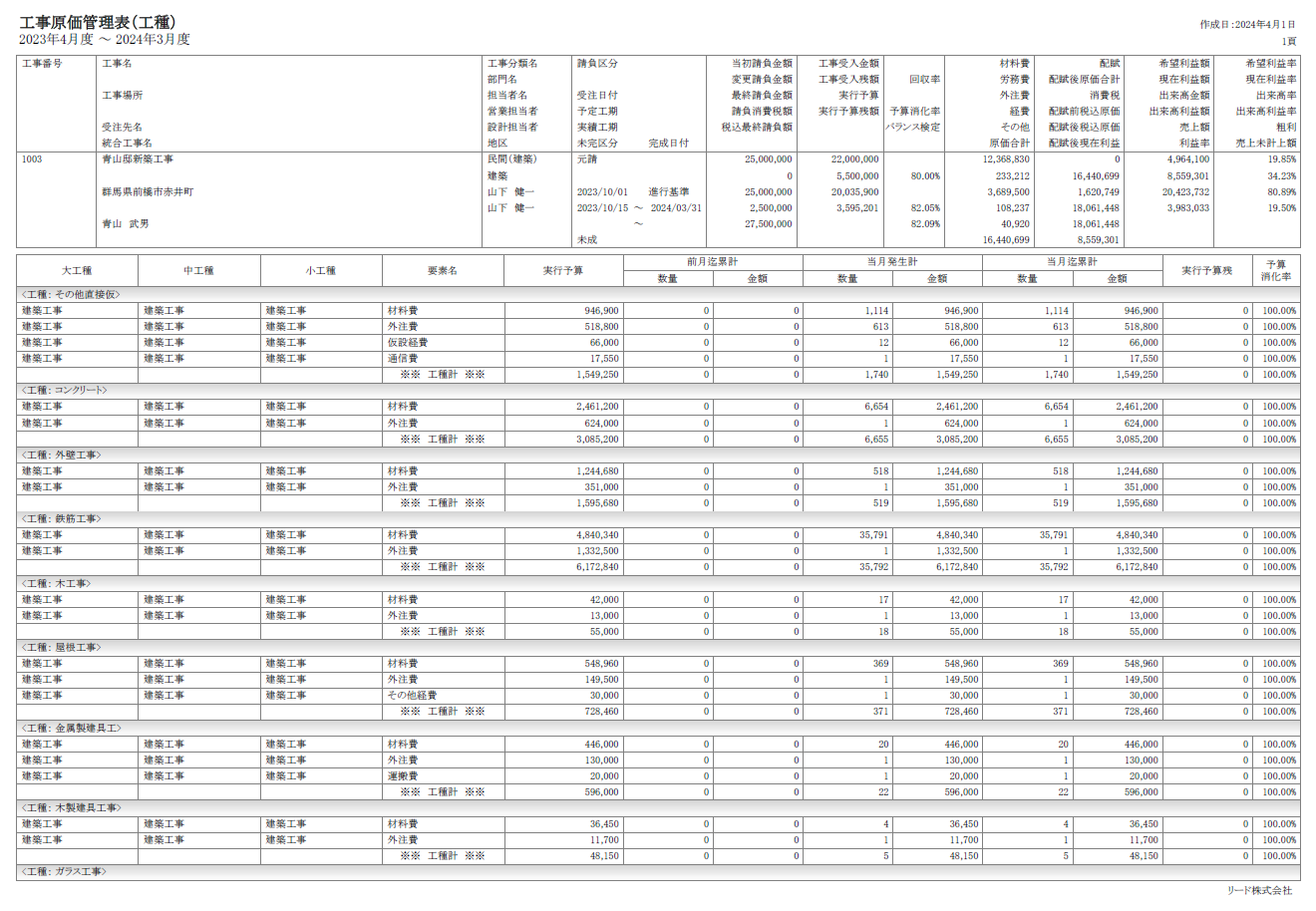Select client name 青山 武男

[x=126, y=223]
